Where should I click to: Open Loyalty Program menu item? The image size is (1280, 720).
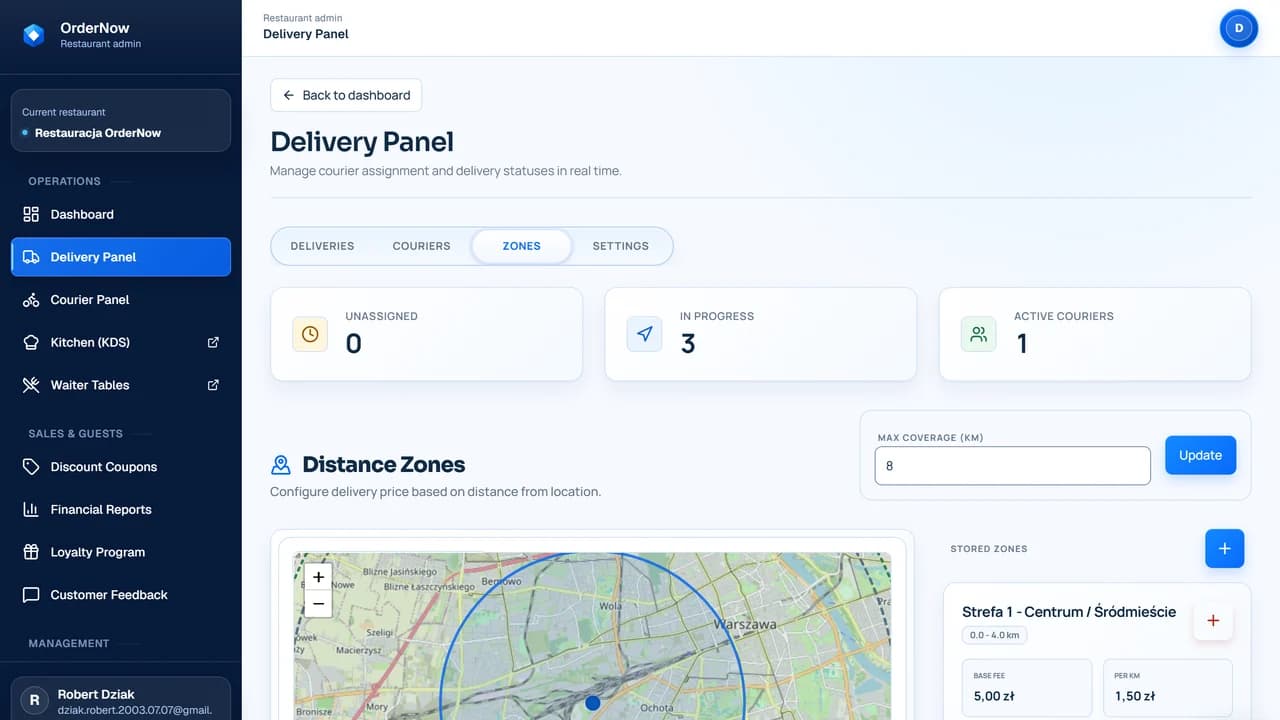coord(121,552)
